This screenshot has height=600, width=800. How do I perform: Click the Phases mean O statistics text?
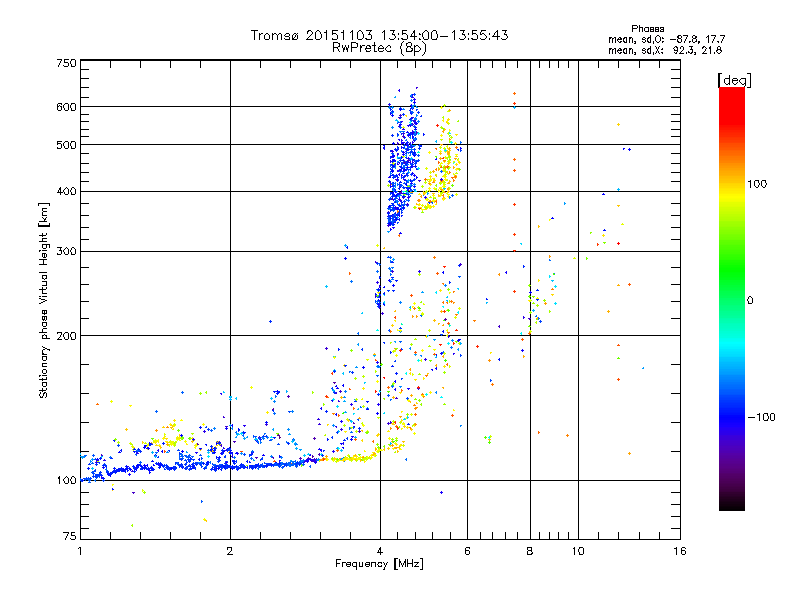point(666,39)
